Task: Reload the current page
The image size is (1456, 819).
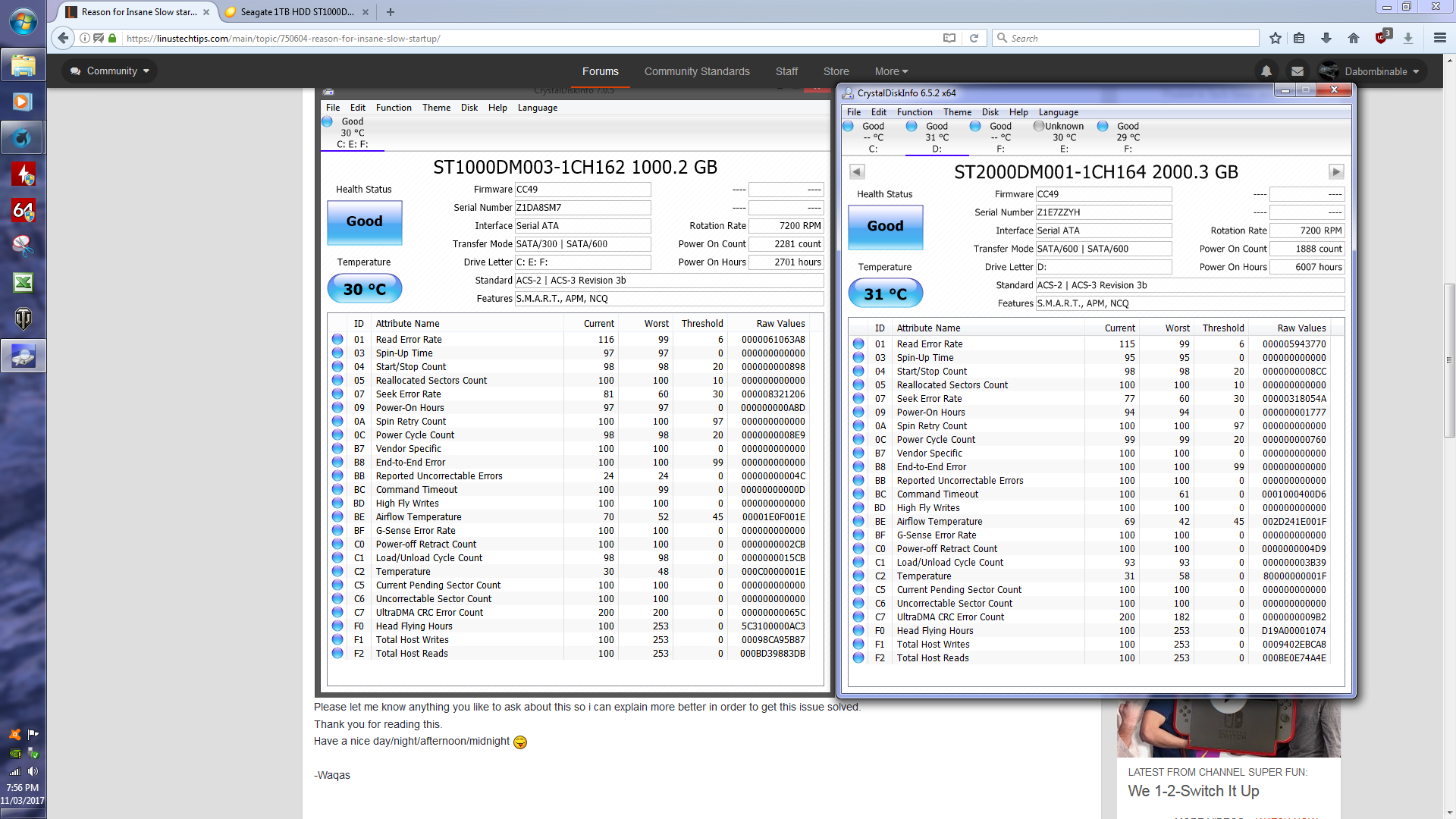Action: [974, 38]
